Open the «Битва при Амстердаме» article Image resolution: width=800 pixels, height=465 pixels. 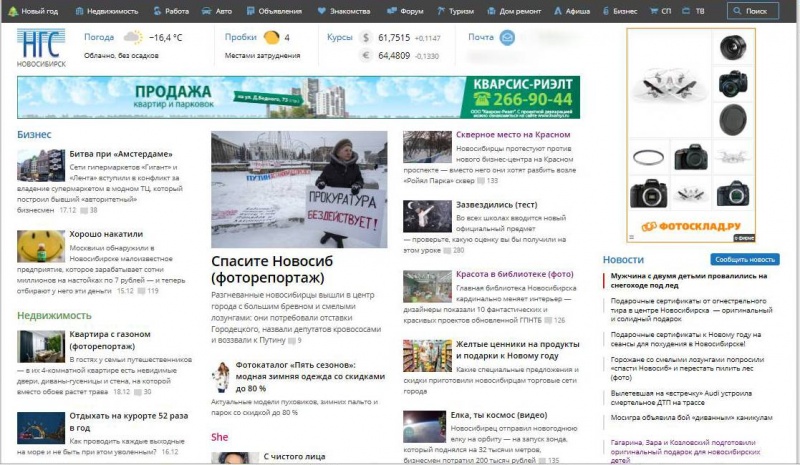coord(114,154)
